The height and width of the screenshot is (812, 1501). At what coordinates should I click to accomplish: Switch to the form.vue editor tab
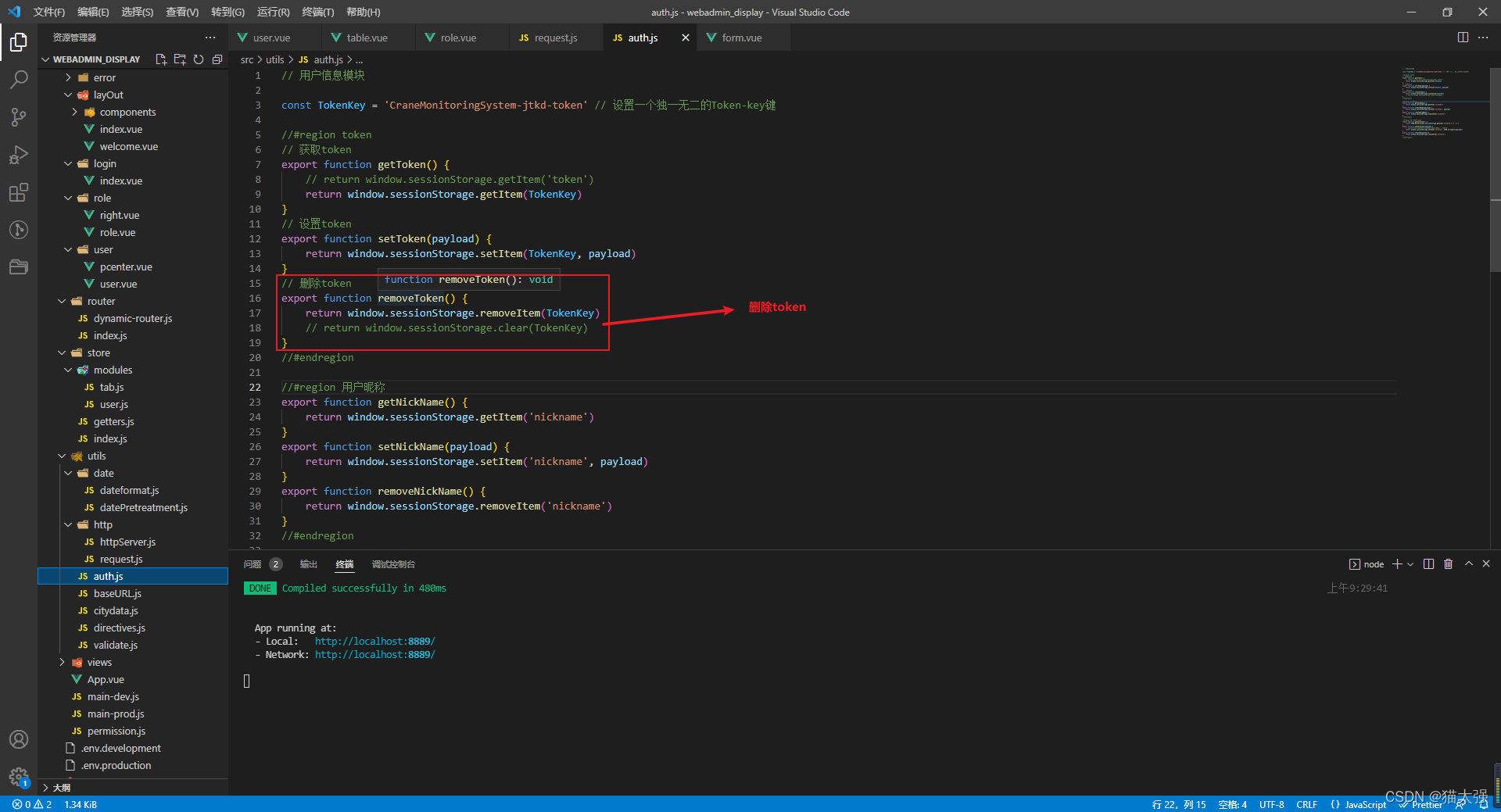[x=742, y=38]
